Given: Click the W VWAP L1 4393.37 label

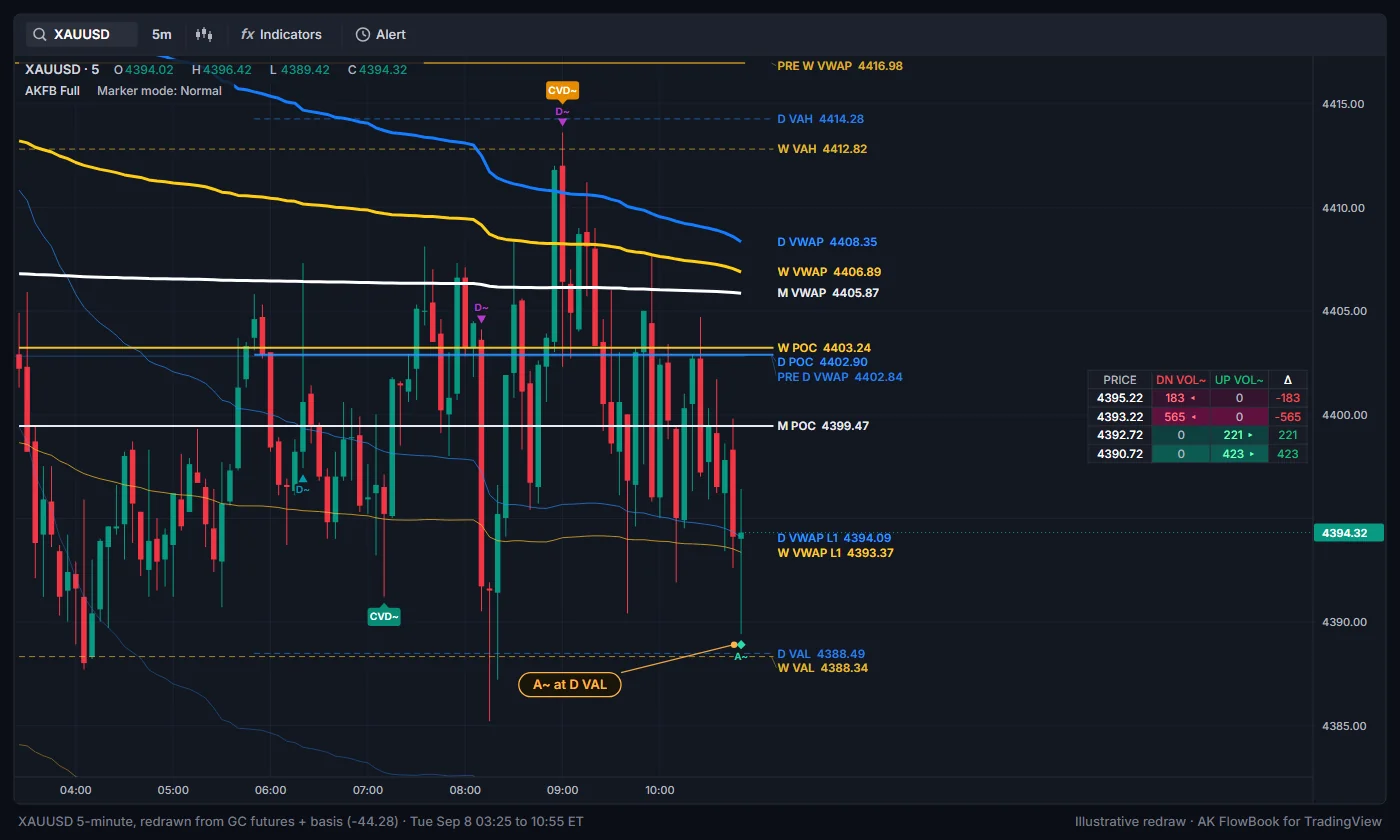Looking at the screenshot, I should (835, 552).
